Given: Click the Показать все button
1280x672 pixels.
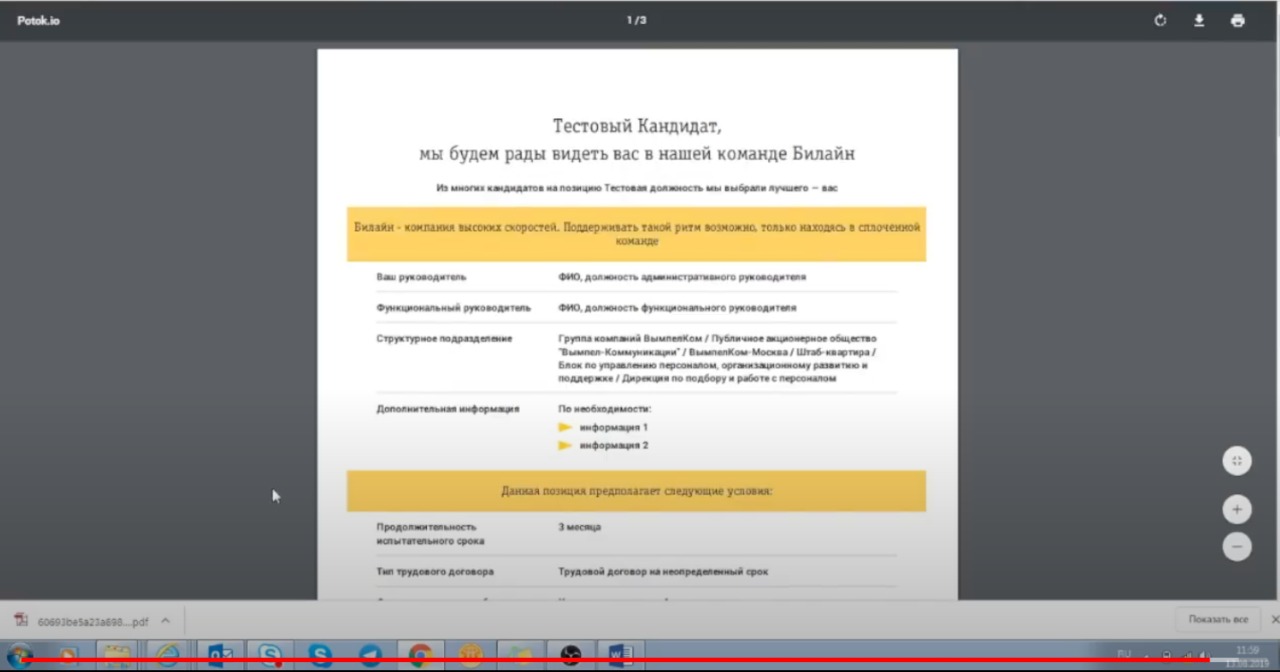Looking at the screenshot, I should pyautogui.click(x=1218, y=620).
